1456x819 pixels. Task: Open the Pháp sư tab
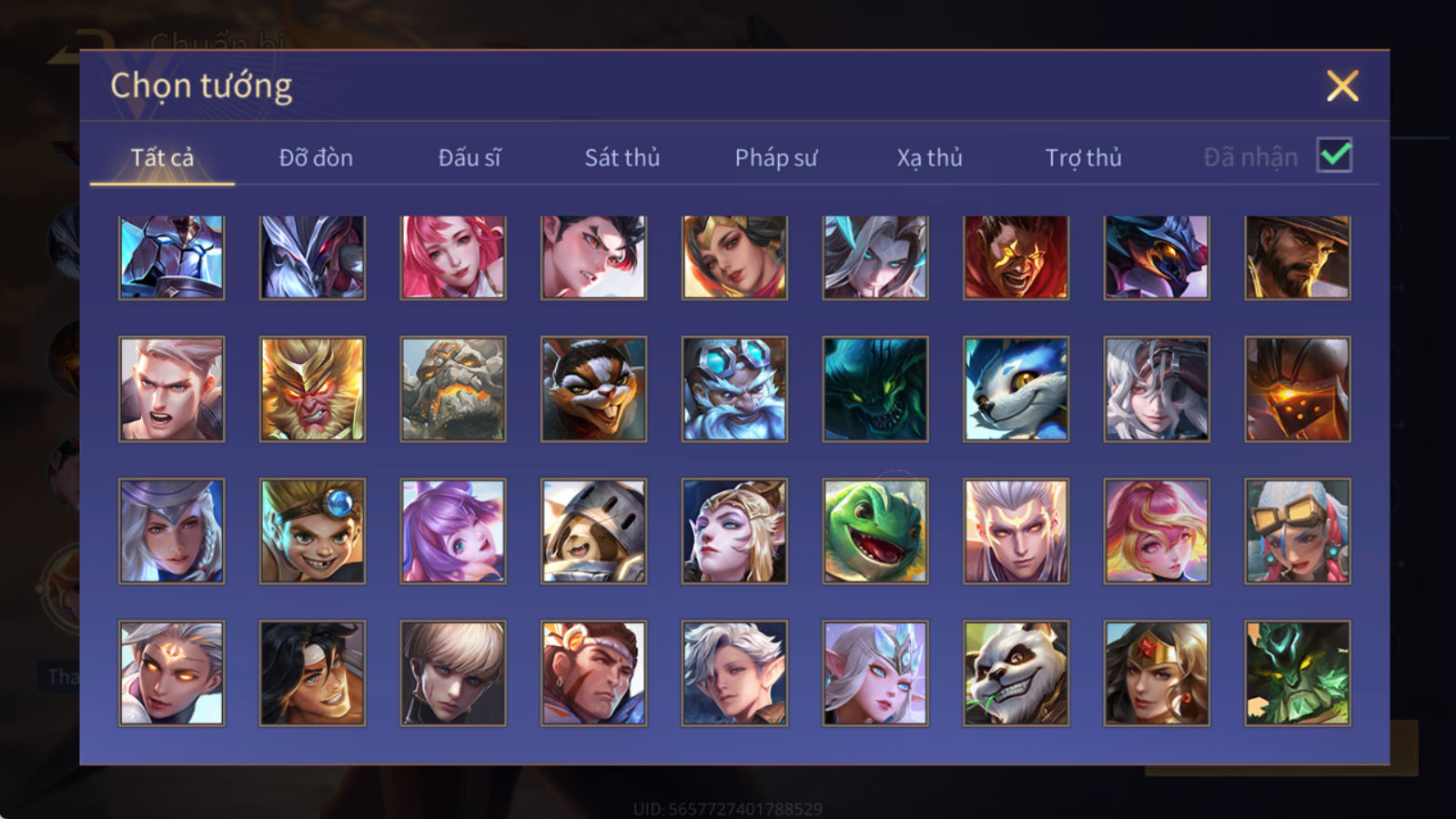point(776,157)
